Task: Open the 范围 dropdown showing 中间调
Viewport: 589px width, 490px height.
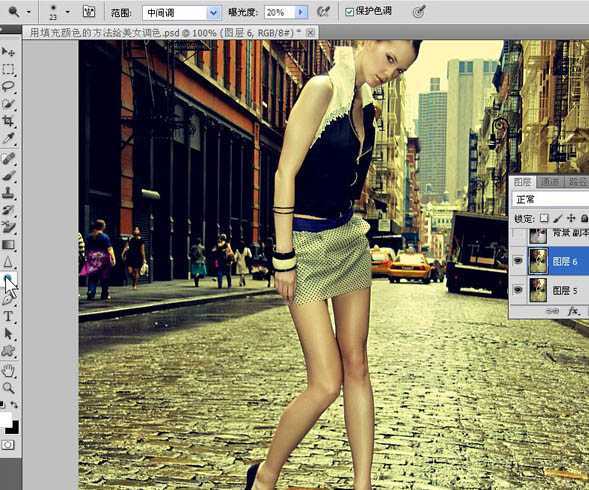Action: (181, 13)
